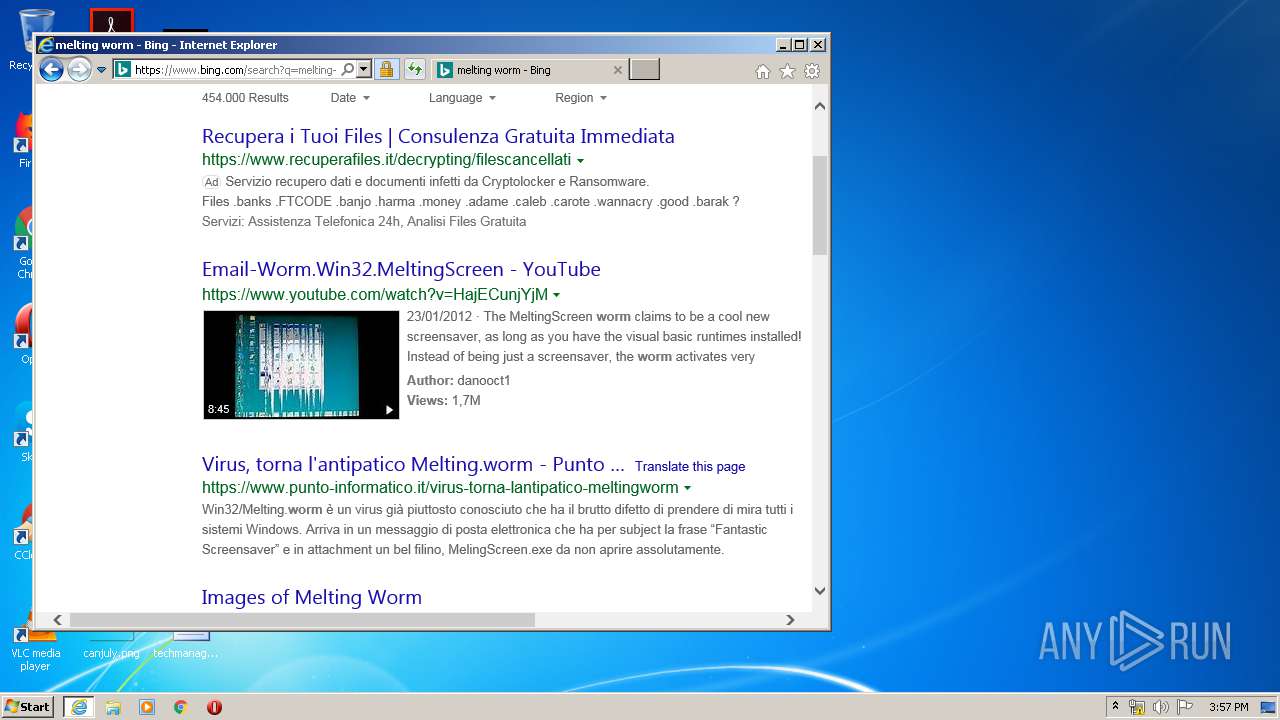The width and height of the screenshot is (1280, 720).
Task: Click 'Translate this page' link
Action: point(690,467)
